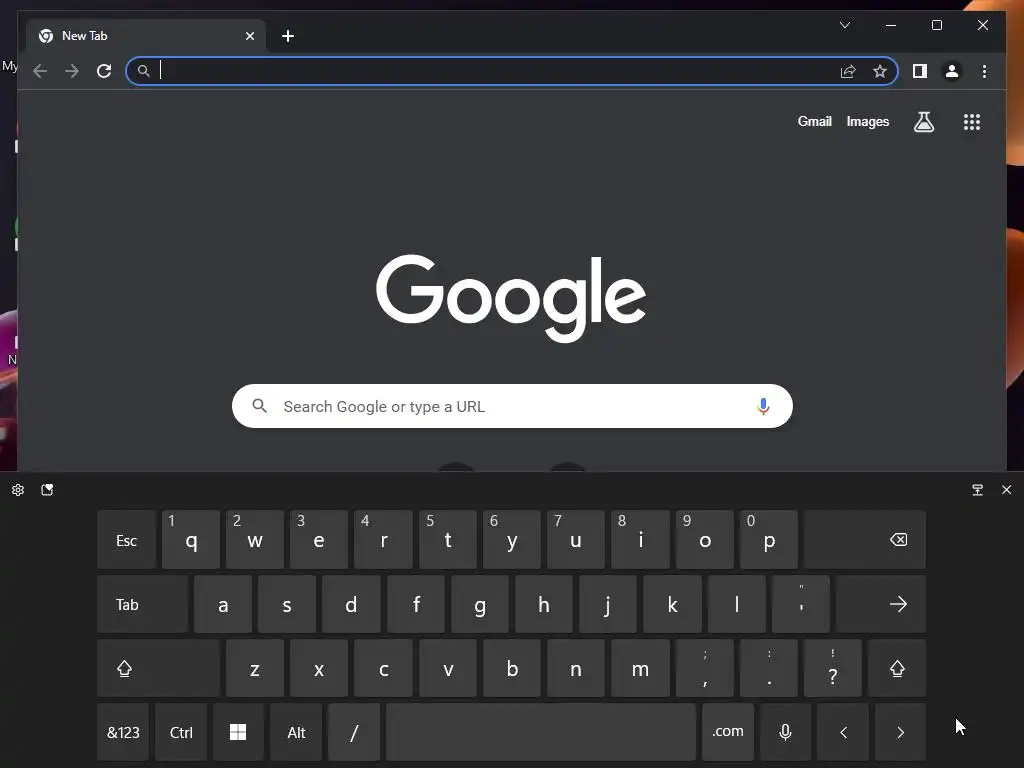Tap the w key

[255, 539]
